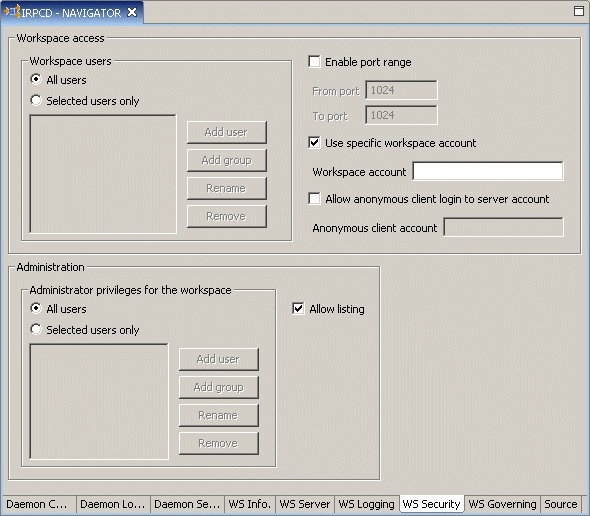This screenshot has width=590, height=516.
Task: Click the Anonymous client account field
Action: 503,227
